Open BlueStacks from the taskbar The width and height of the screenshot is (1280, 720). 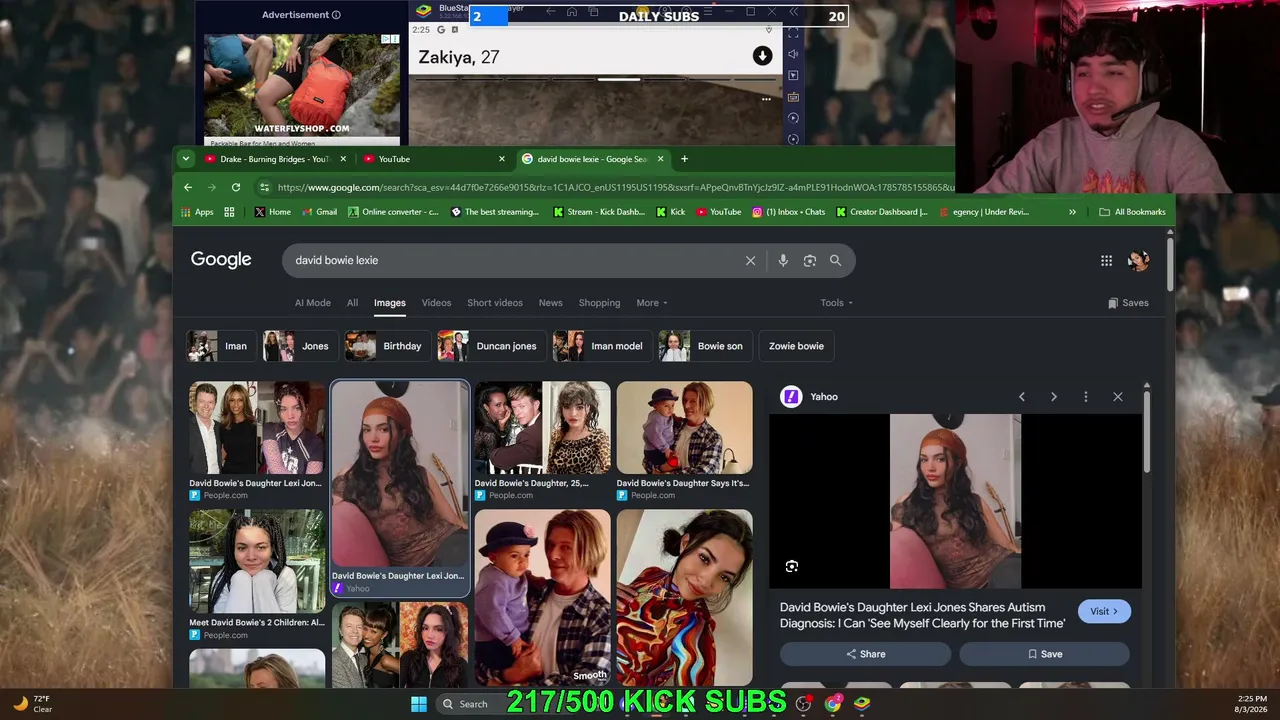tap(862, 704)
